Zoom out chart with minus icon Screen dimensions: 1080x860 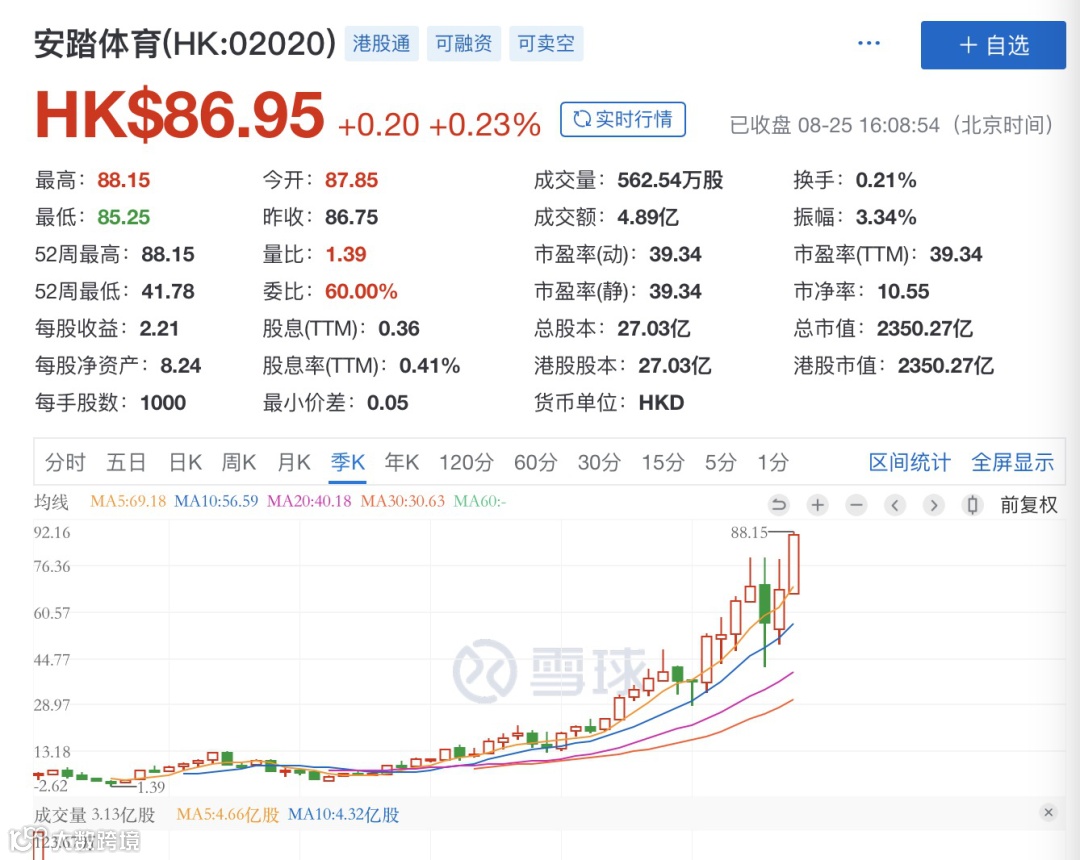(x=856, y=505)
